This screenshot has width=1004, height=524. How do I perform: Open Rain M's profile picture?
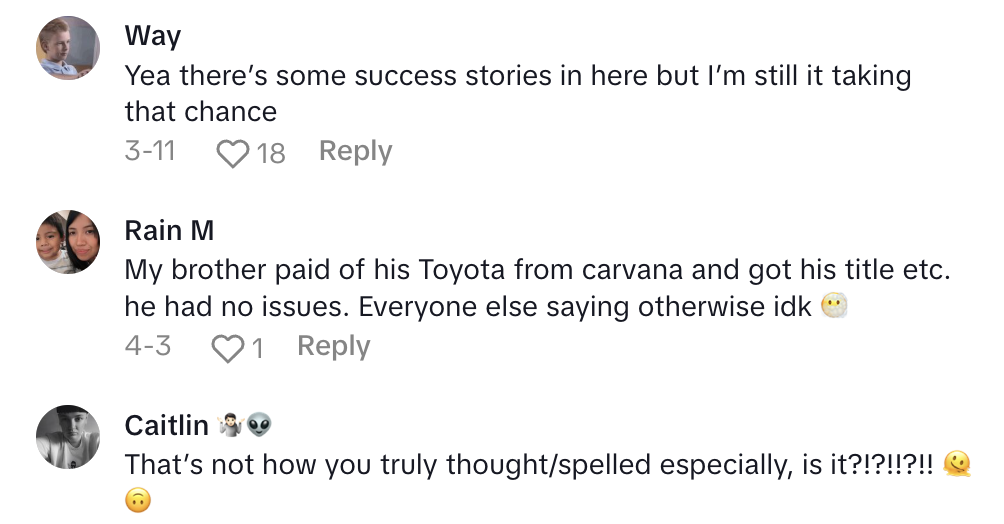[x=68, y=242]
